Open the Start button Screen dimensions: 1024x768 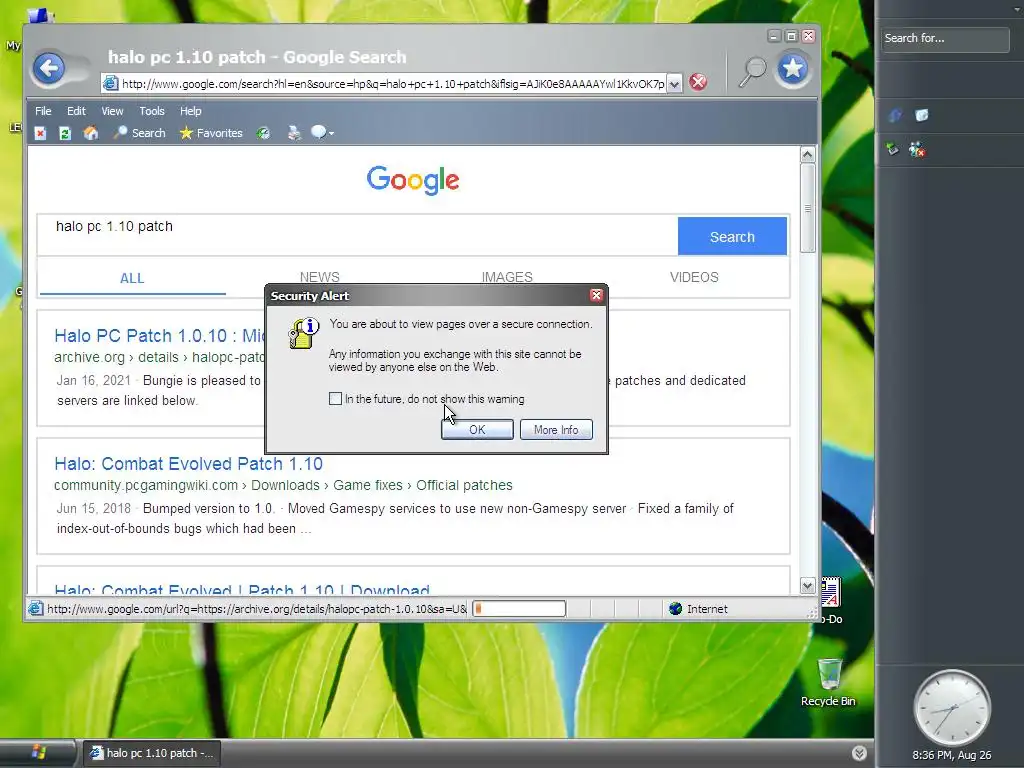tap(38, 752)
